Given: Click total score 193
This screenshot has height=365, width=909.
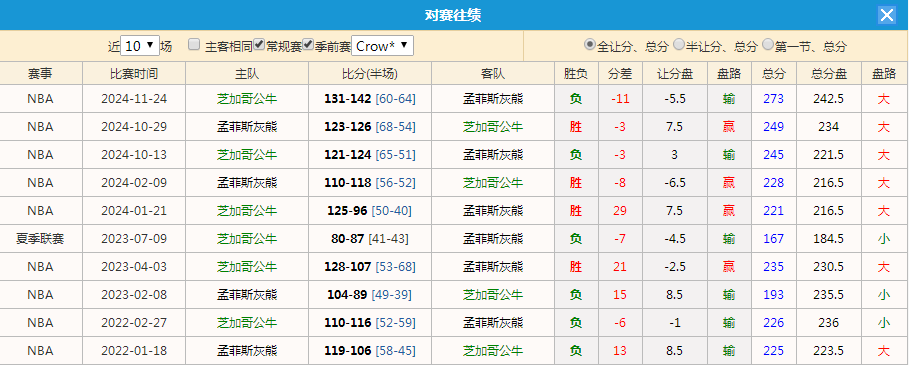Looking at the screenshot, I should 773,295.
